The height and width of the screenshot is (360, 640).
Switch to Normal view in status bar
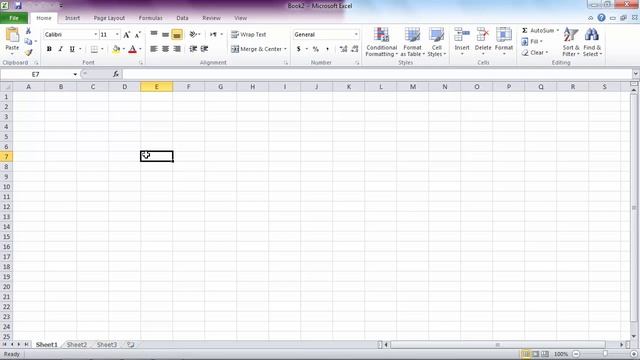[x=526, y=354]
